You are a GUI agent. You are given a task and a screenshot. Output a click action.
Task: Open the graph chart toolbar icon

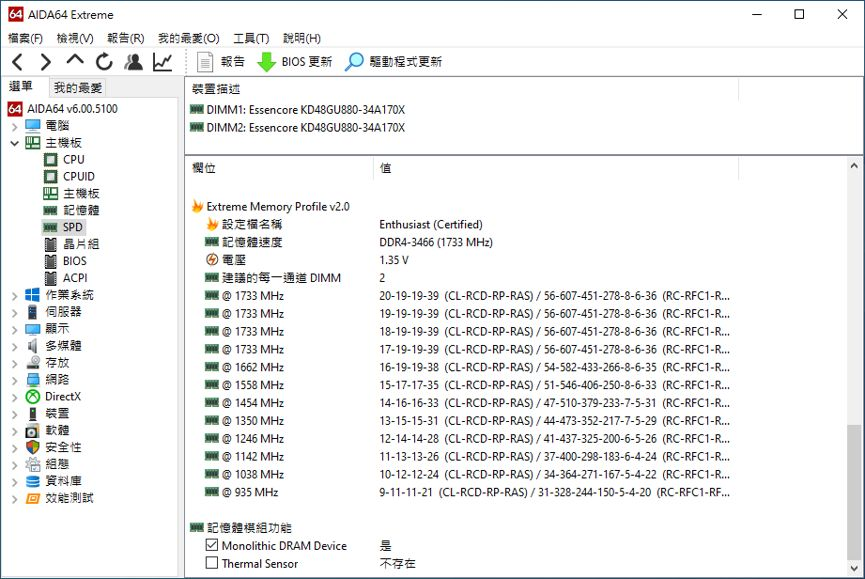click(x=162, y=62)
